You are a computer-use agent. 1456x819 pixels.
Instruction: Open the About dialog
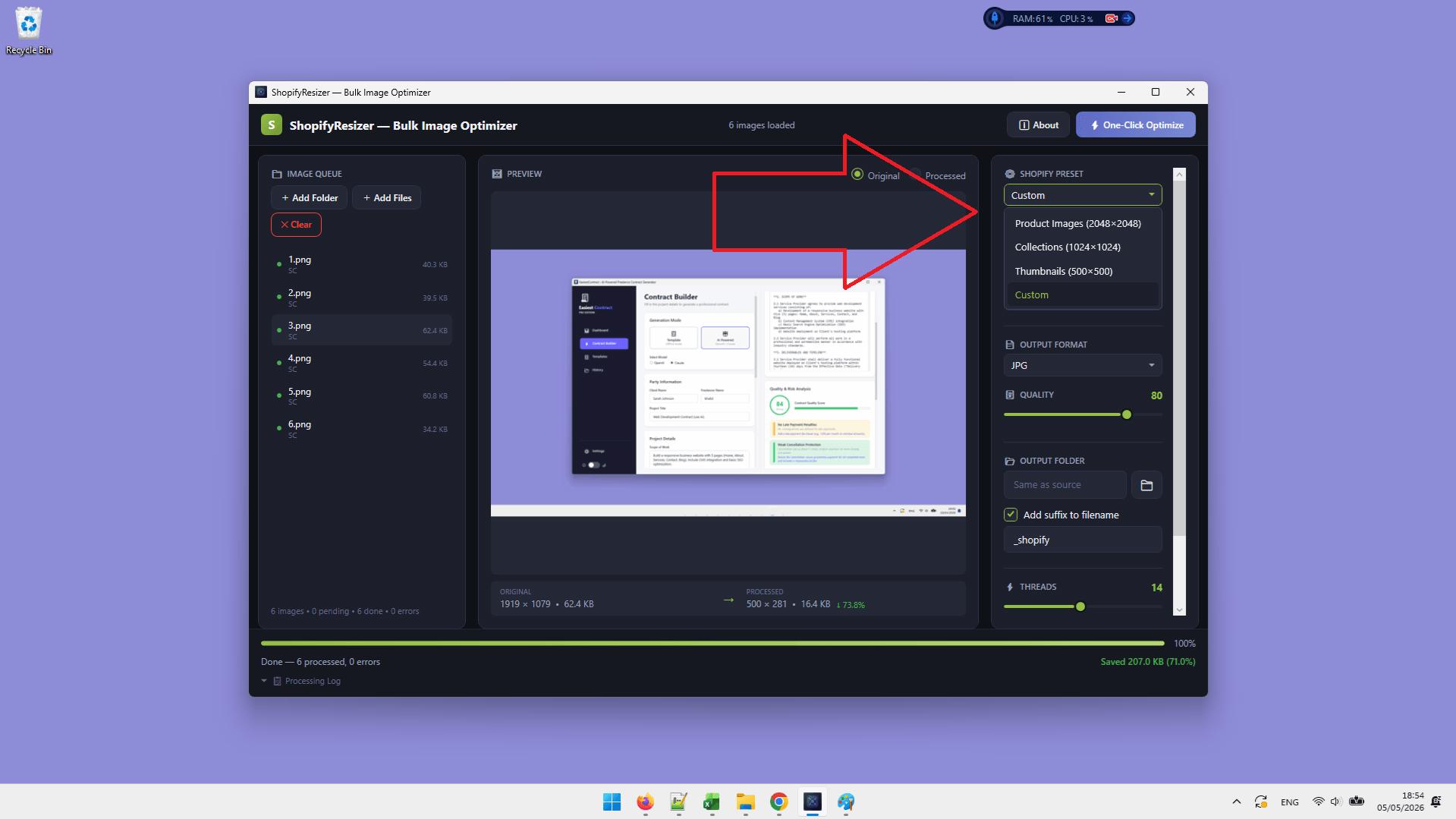pos(1038,125)
